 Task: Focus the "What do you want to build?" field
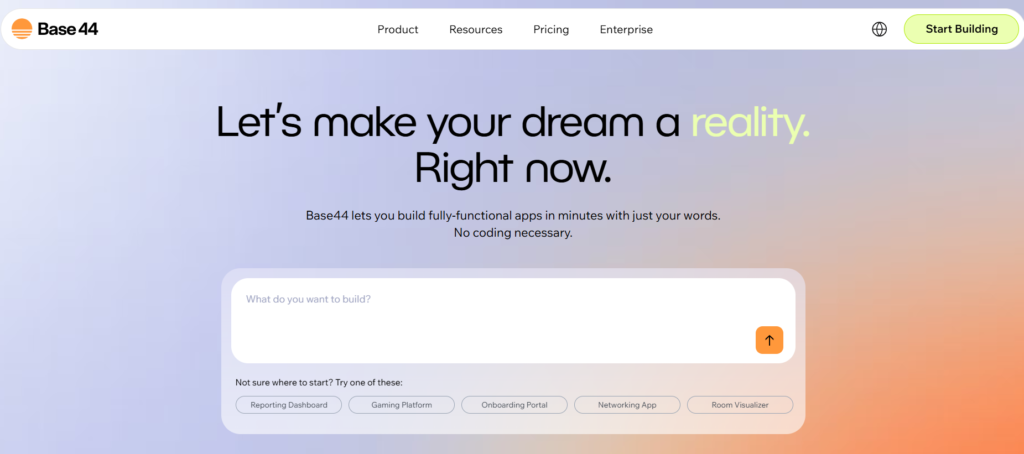click(x=490, y=310)
